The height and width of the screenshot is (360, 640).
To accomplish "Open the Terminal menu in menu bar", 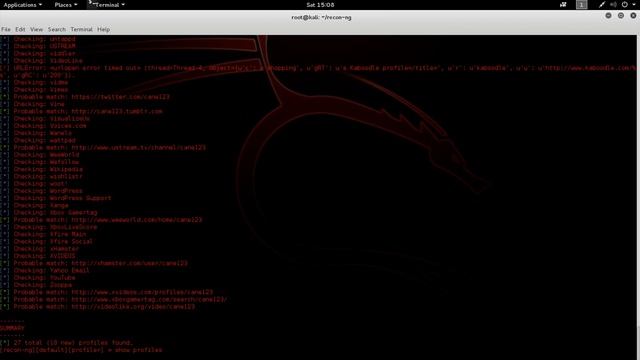I will click(x=81, y=29).
